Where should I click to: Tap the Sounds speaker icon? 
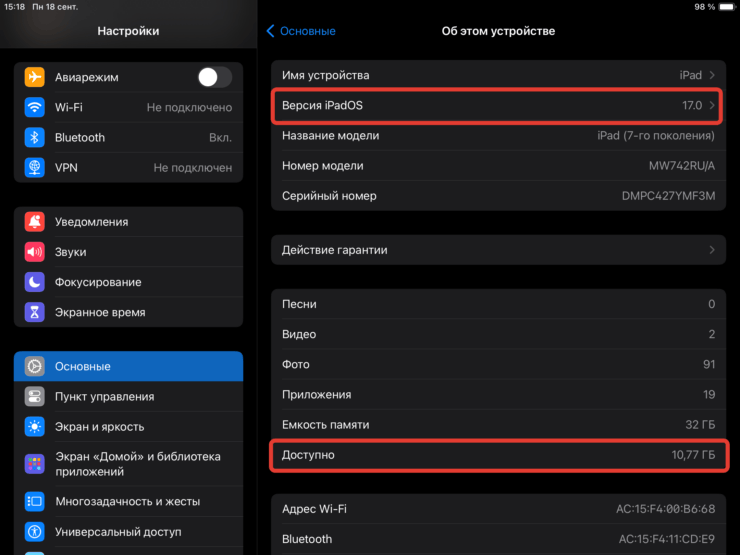35,252
